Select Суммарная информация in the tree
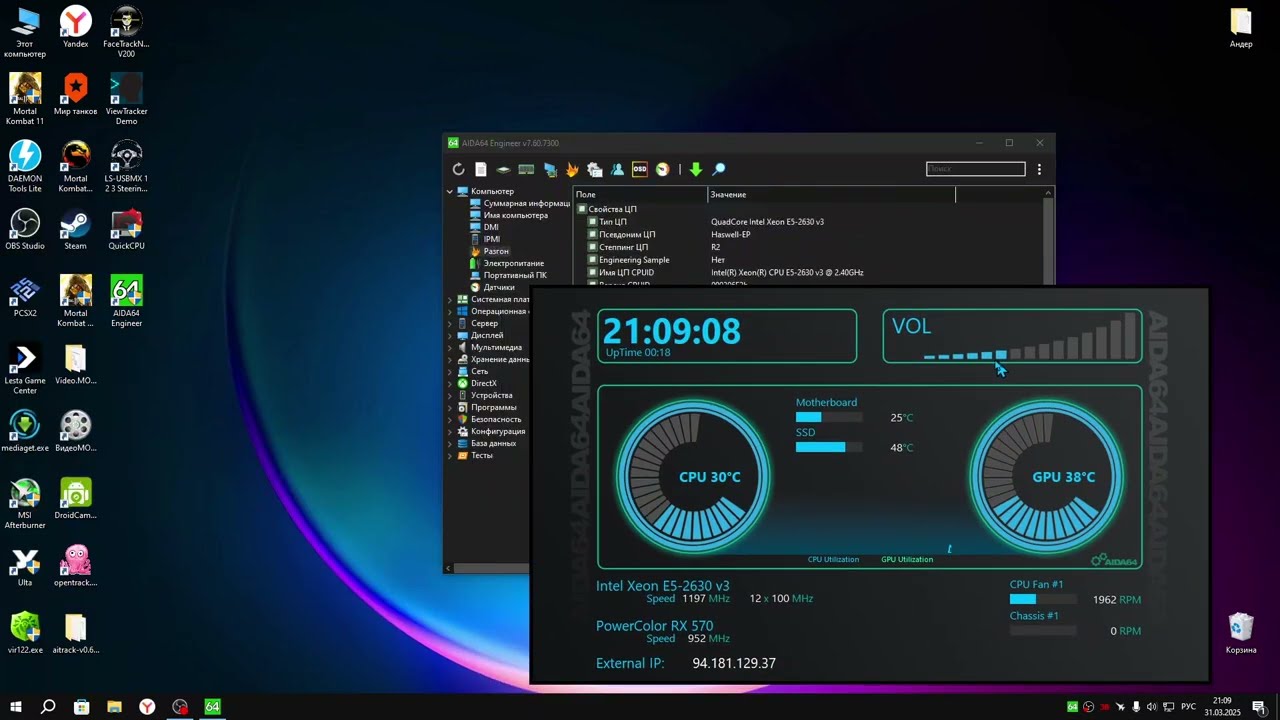 point(519,203)
